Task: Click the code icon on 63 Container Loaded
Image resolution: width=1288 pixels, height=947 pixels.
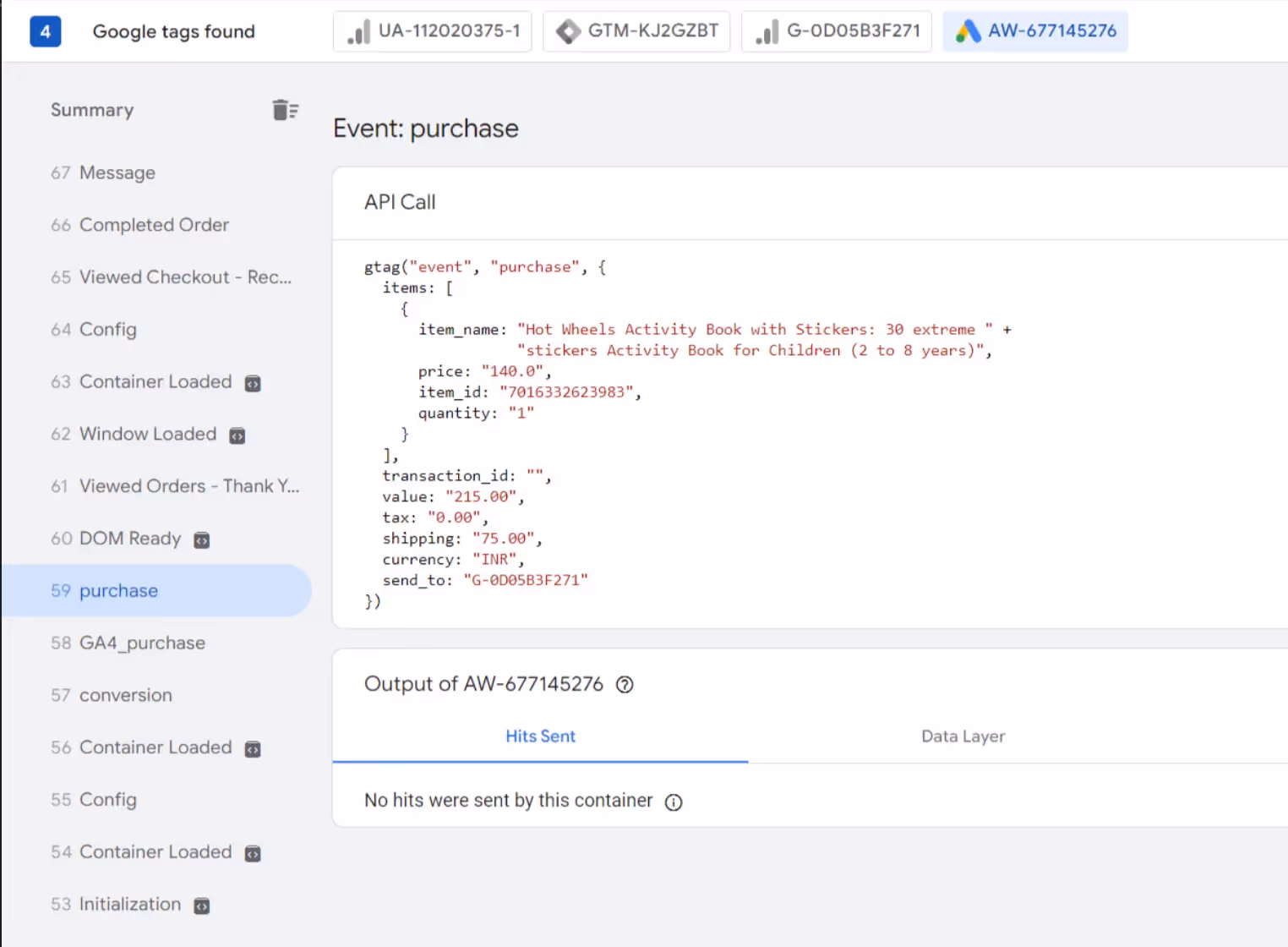Action: pos(253,384)
